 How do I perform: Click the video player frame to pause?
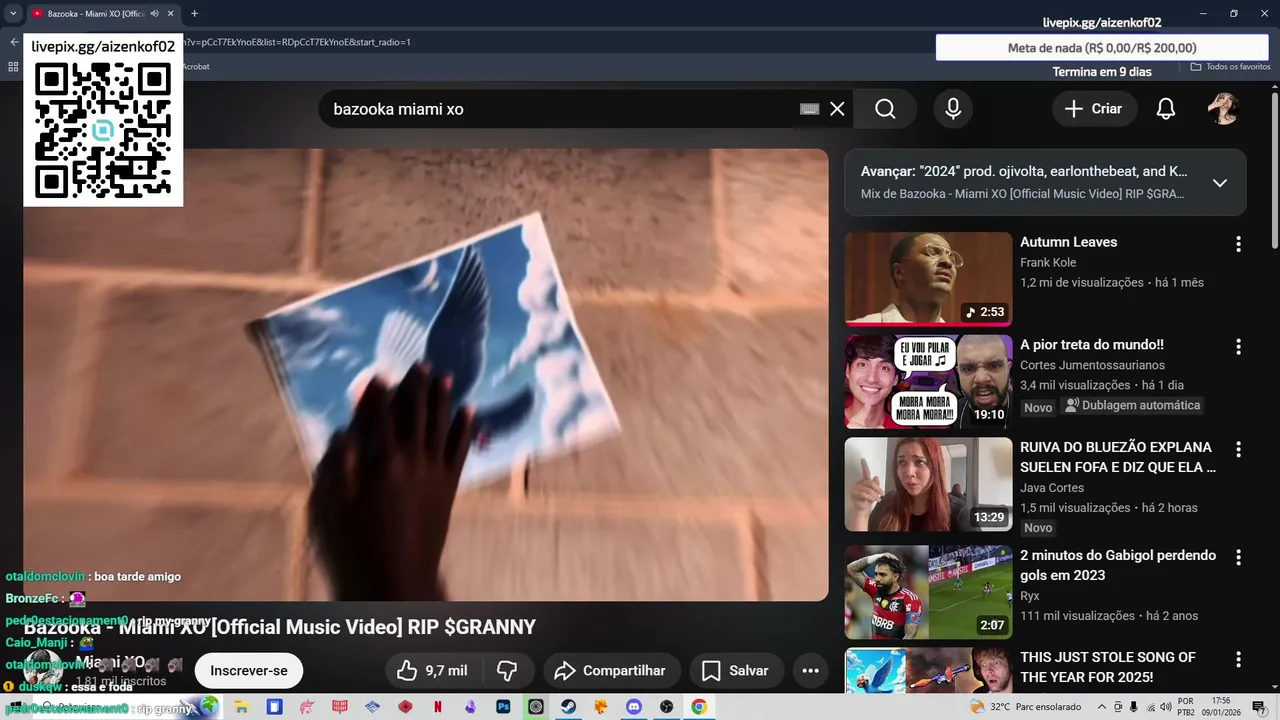pos(426,375)
